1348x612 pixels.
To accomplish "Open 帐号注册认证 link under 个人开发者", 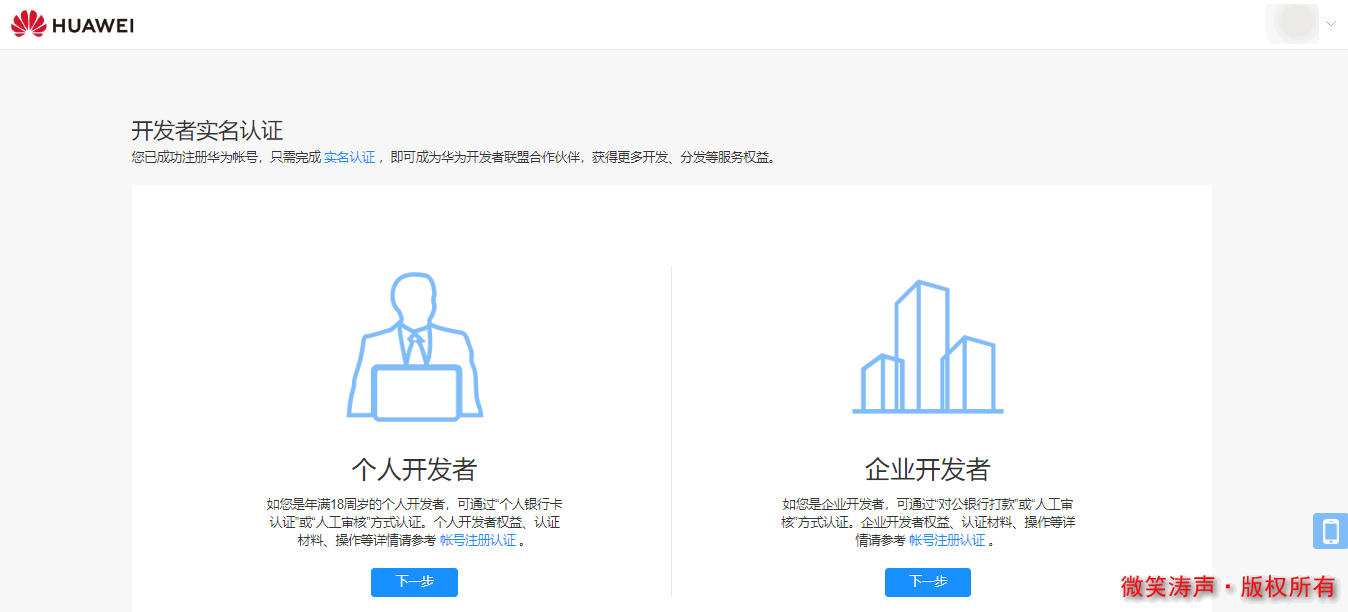I will (x=478, y=540).
